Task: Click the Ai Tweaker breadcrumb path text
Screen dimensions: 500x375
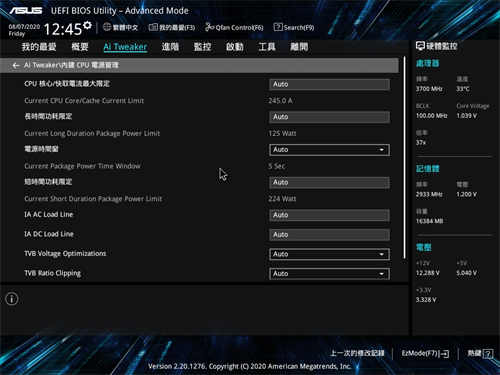Action: [71, 65]
